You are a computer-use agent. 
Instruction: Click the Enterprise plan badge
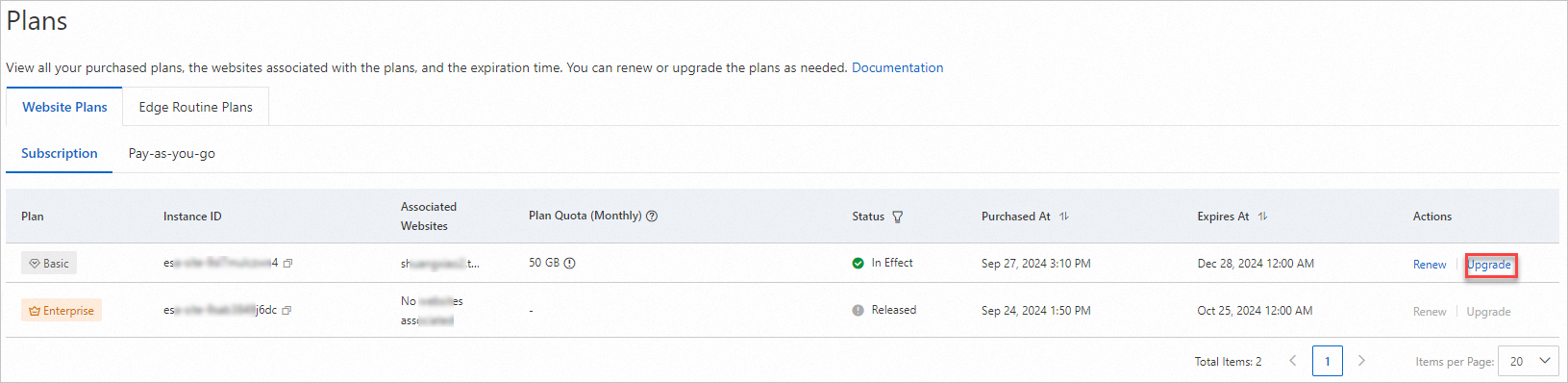62,310
